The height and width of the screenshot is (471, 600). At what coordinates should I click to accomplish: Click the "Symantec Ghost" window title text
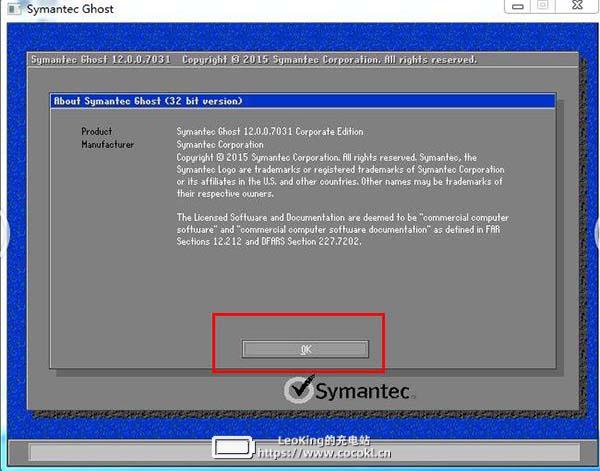pyautogui.click(x=70, y=9)
